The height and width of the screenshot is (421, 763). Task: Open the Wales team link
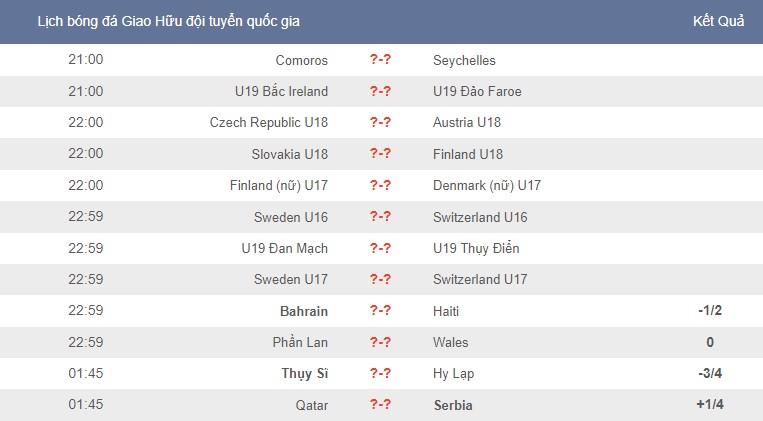coord(451,342)
